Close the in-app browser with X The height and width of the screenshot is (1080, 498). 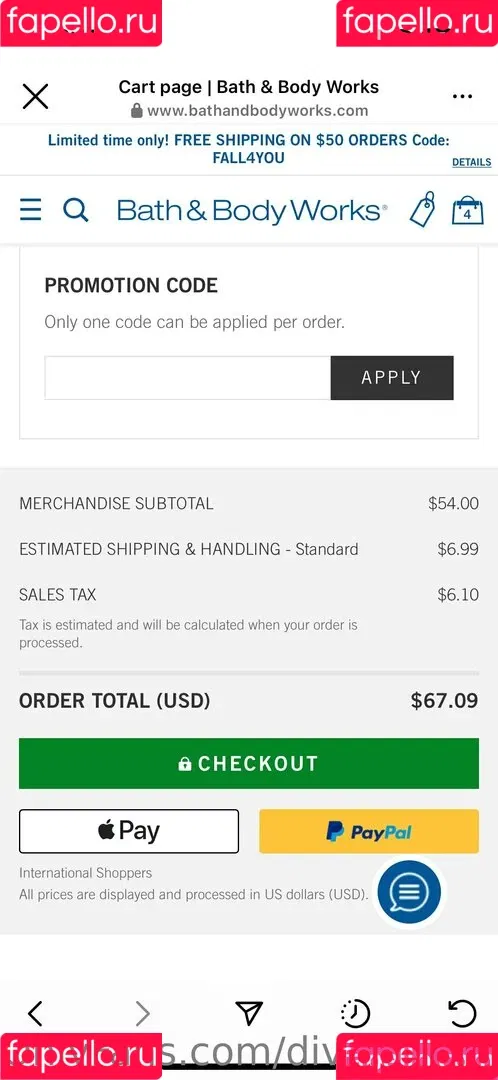tap(35, 96)
